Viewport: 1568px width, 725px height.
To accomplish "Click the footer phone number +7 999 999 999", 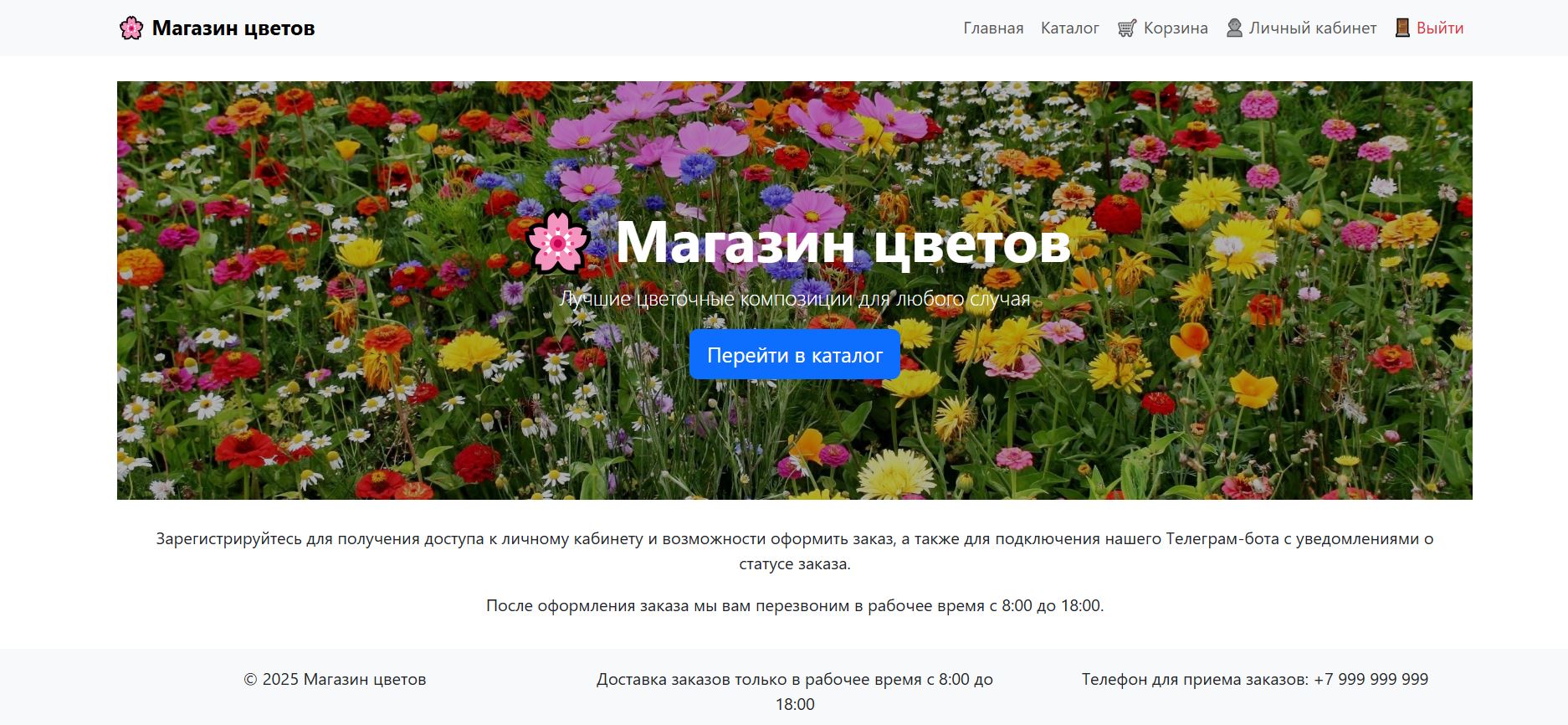I will 1371,679.
